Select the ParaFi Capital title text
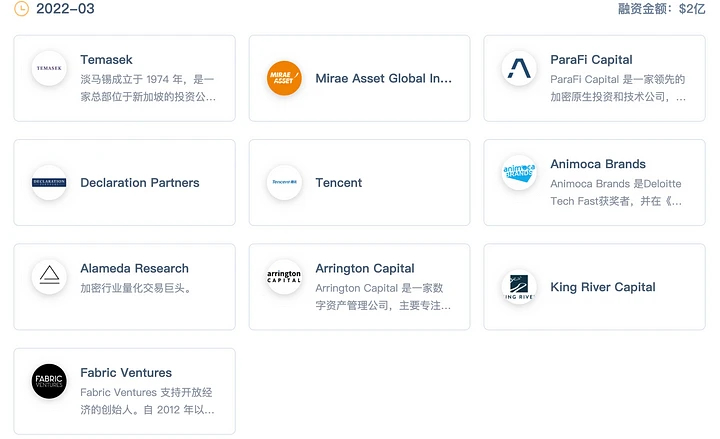The width and height of the screenshot is (720, 439). tap(591, 60)
